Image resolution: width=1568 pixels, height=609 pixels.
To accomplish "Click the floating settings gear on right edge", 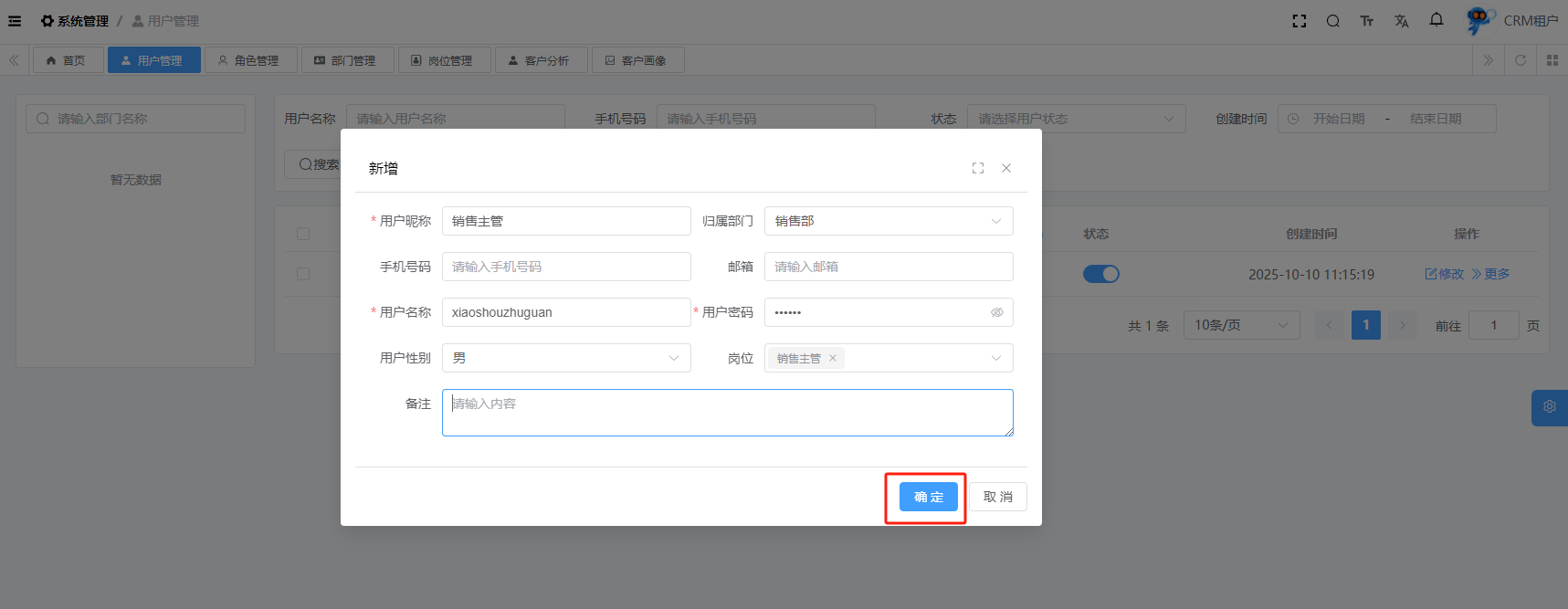I will point(1550,407).
